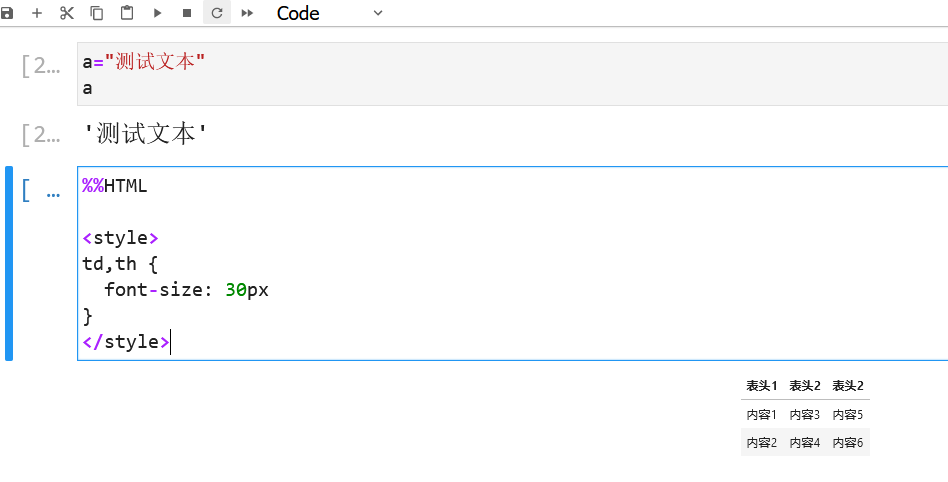Image resolution: width=948 pixels, height=482 pixels.
Task: Restart and run all cells fast-forward icon
Action: tap(247, 13)
